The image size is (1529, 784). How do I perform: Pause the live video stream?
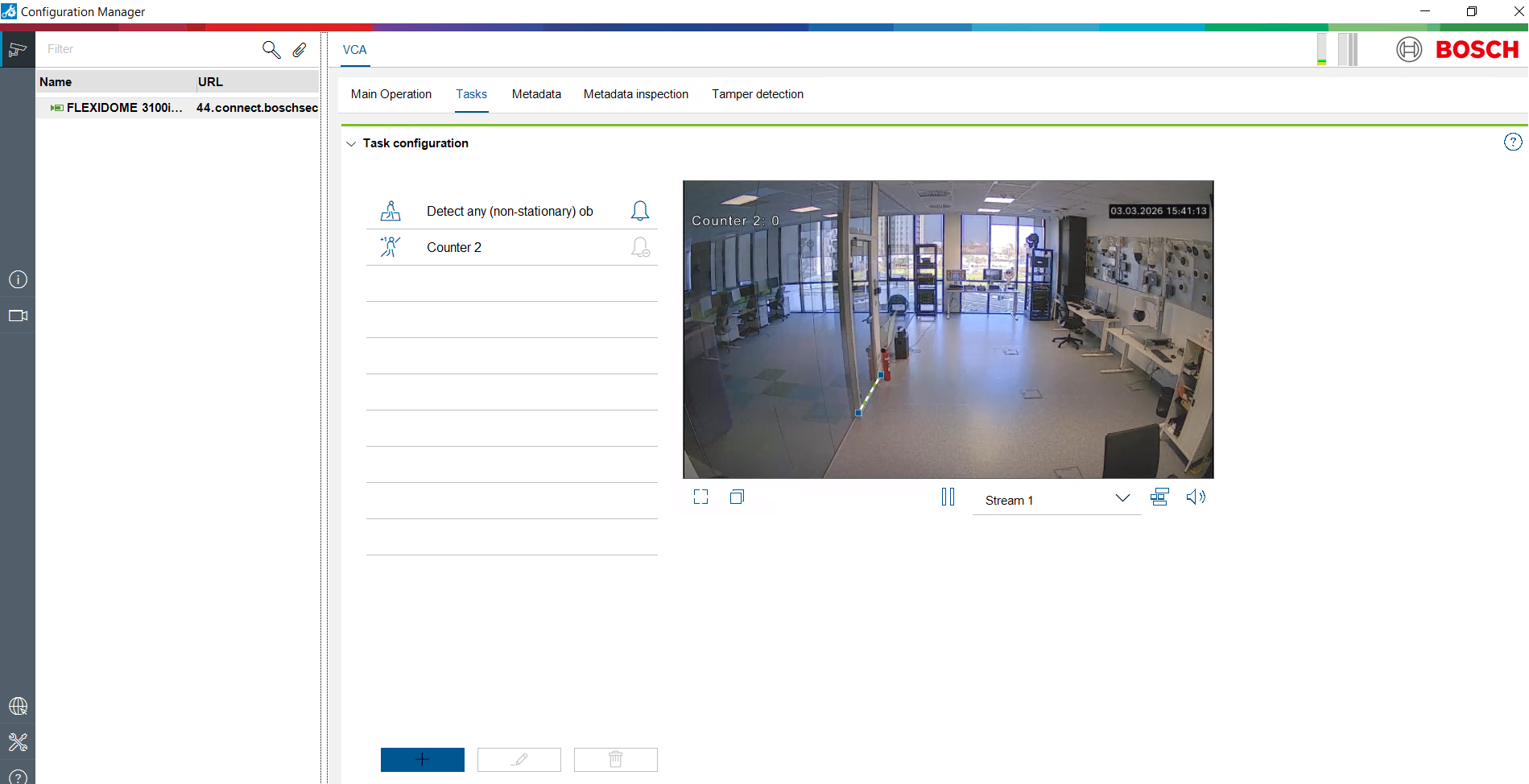coord(948,497)
